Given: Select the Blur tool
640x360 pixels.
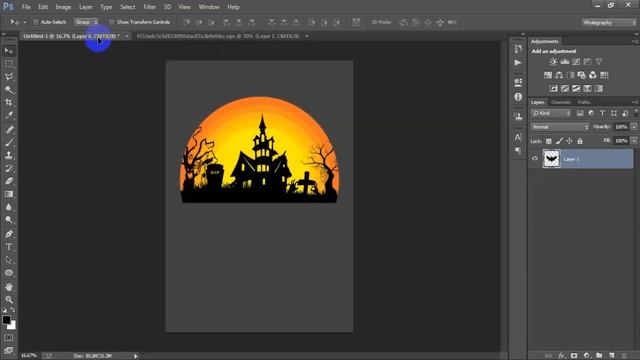Looking at the screenshot, I should coord(9,207).
